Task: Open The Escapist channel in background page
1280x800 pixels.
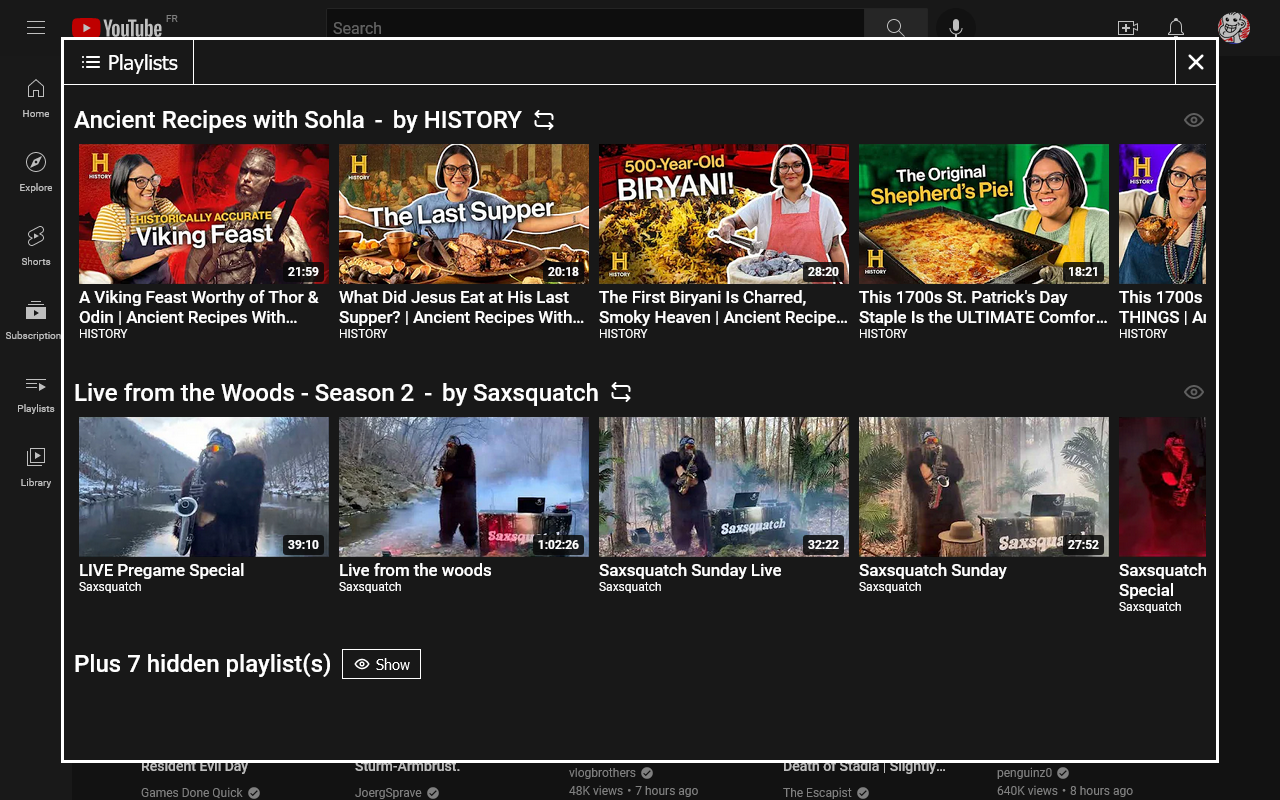Action: [817, 792]
